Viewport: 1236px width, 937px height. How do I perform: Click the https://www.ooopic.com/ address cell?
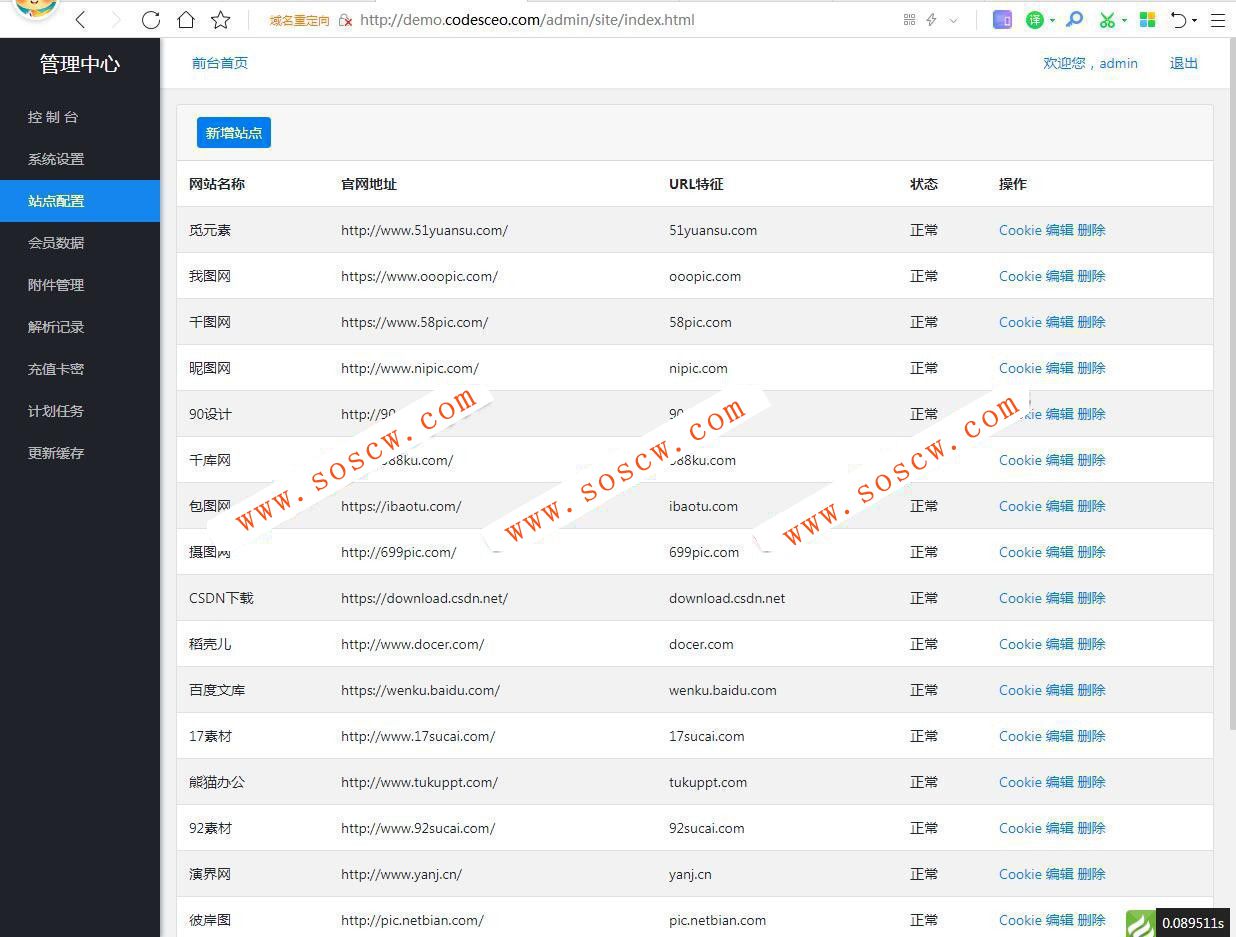(419, 276)
